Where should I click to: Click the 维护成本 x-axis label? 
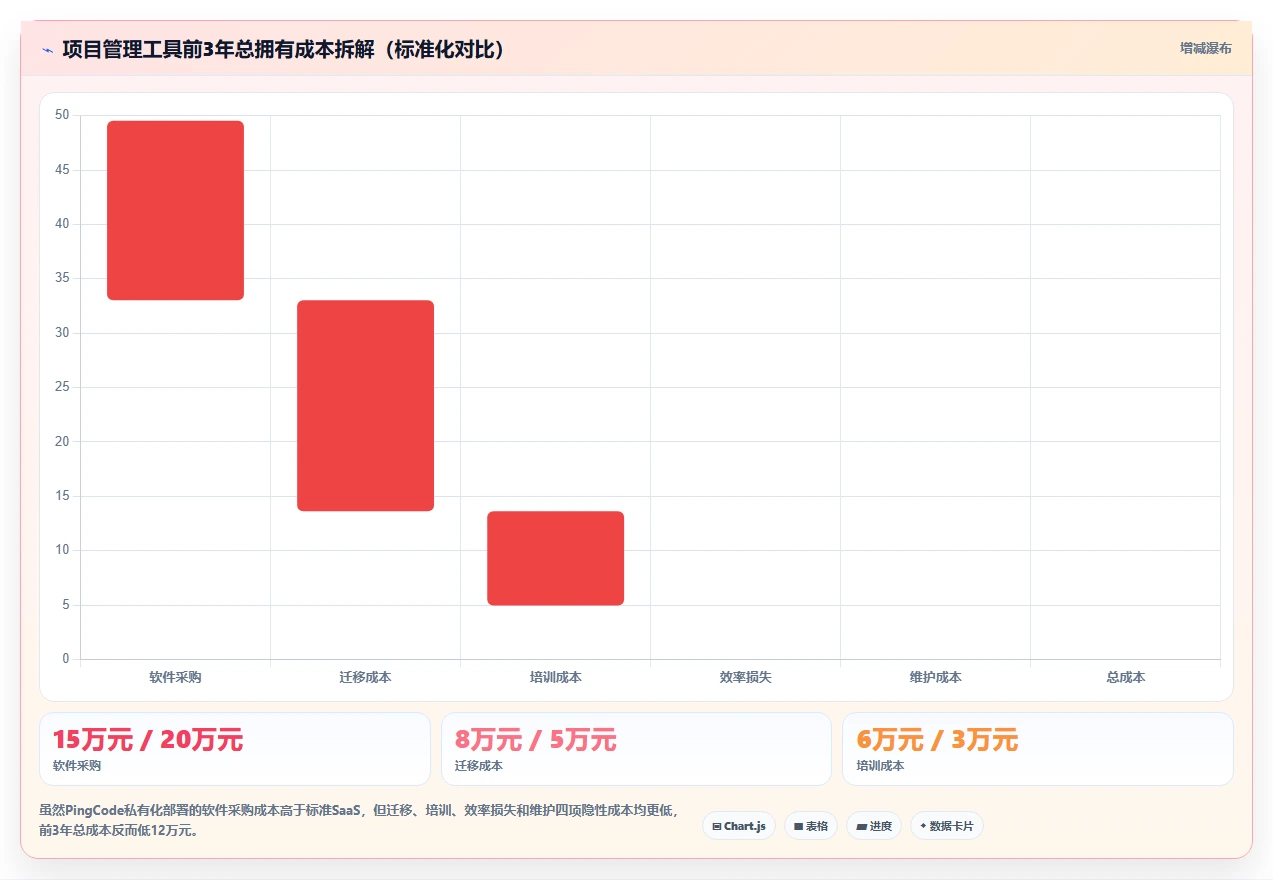click(935, 677)
